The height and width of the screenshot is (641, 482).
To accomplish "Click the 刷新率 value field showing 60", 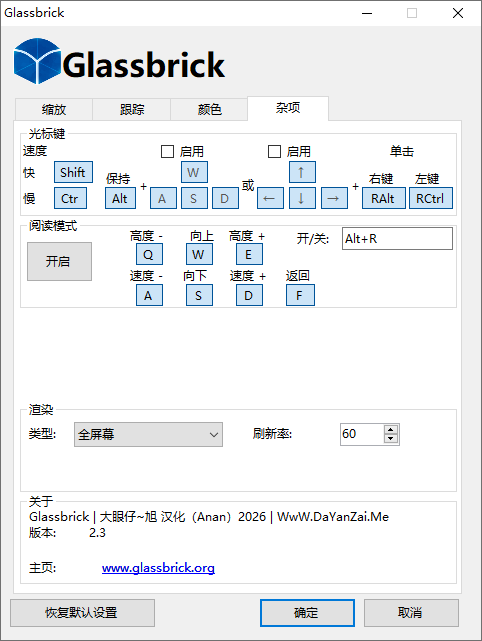I will tap(362, 434).
